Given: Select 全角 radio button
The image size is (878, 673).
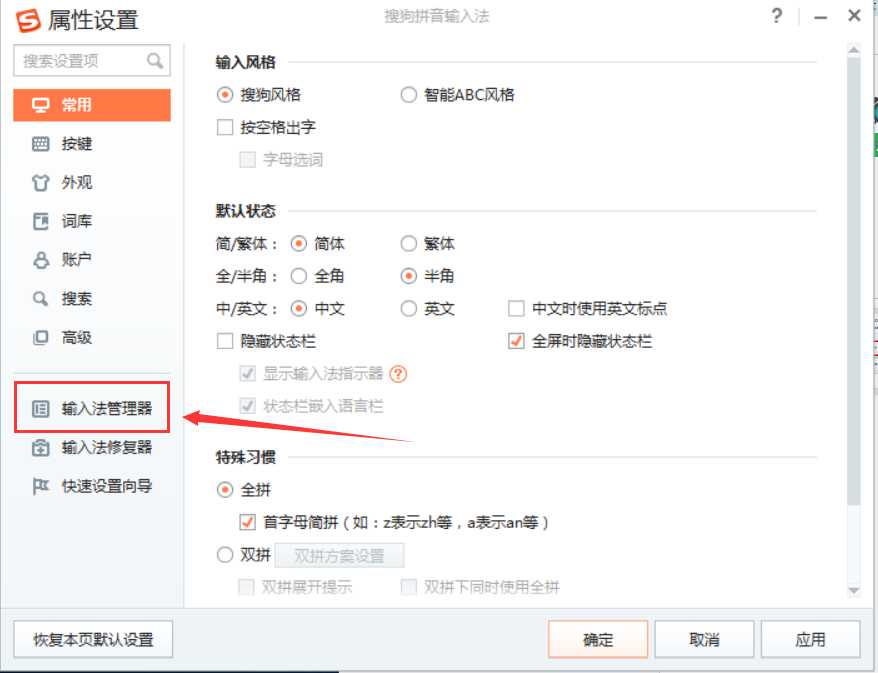Looking at the screenshot, I should coord(299,276).
